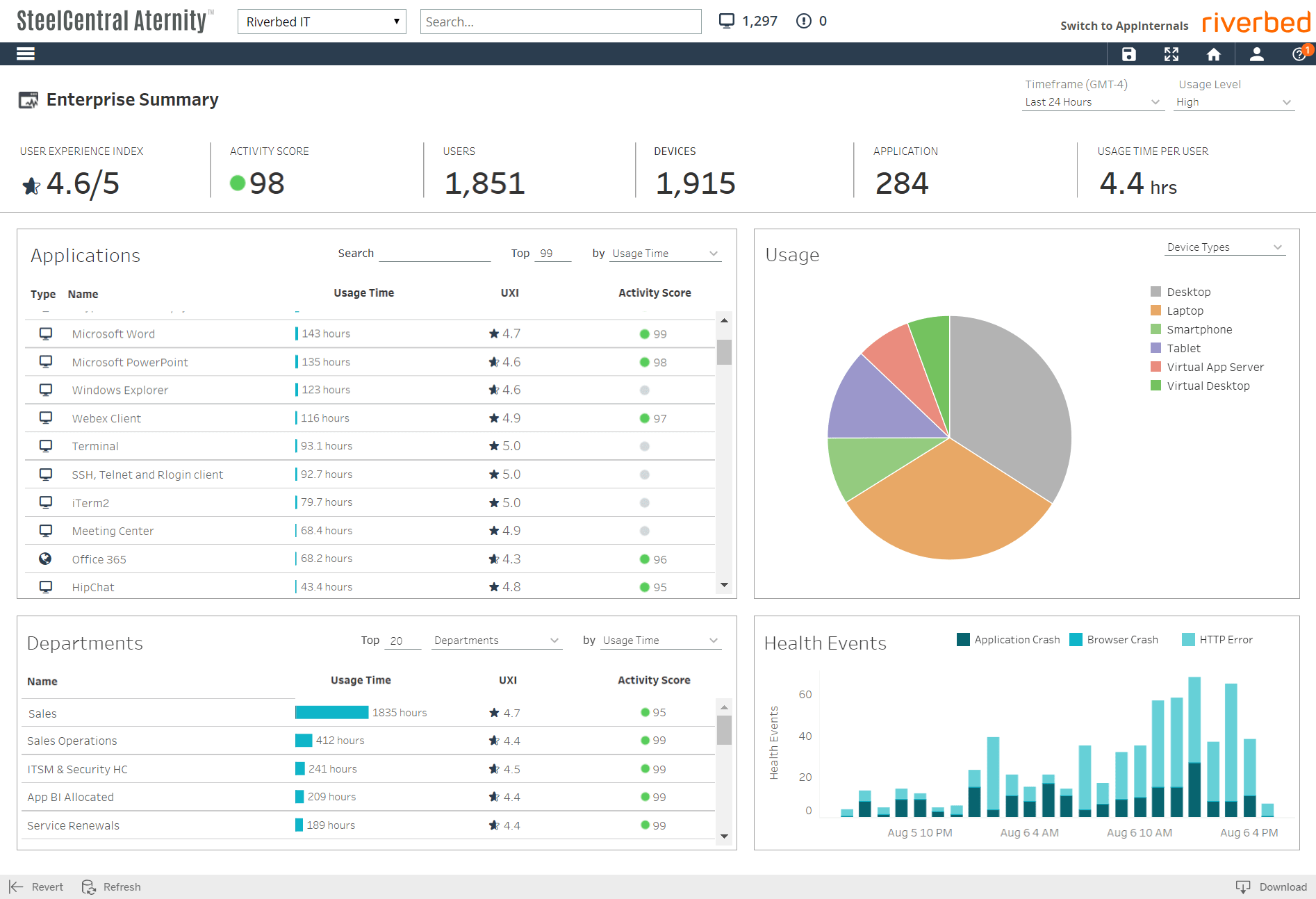
Task: Click the main Search field
Action: pyautogui.click(x=561, y=22)
